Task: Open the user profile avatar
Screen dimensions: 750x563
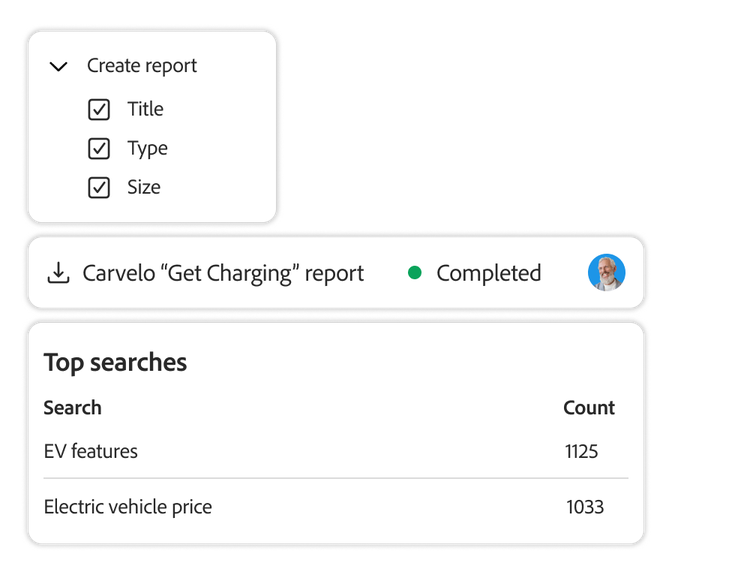Action: [x=606, y=272]
